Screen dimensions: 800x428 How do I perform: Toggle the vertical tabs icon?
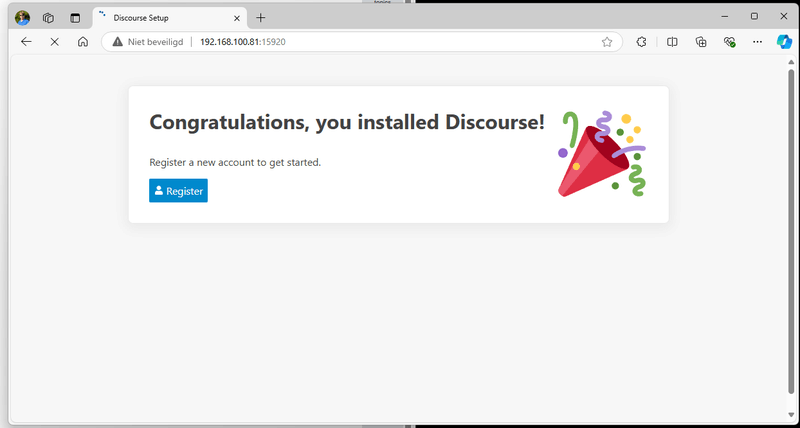[x=75, y=18]
